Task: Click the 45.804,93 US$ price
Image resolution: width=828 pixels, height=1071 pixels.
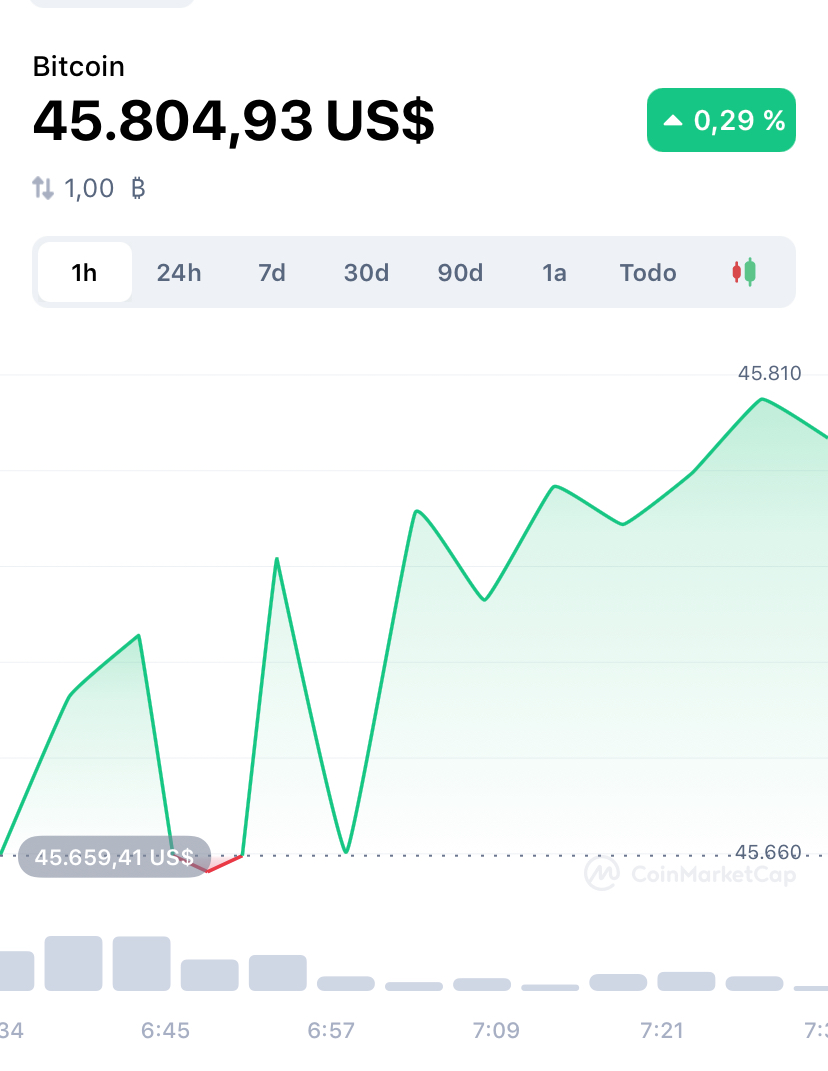Action: 234,121
